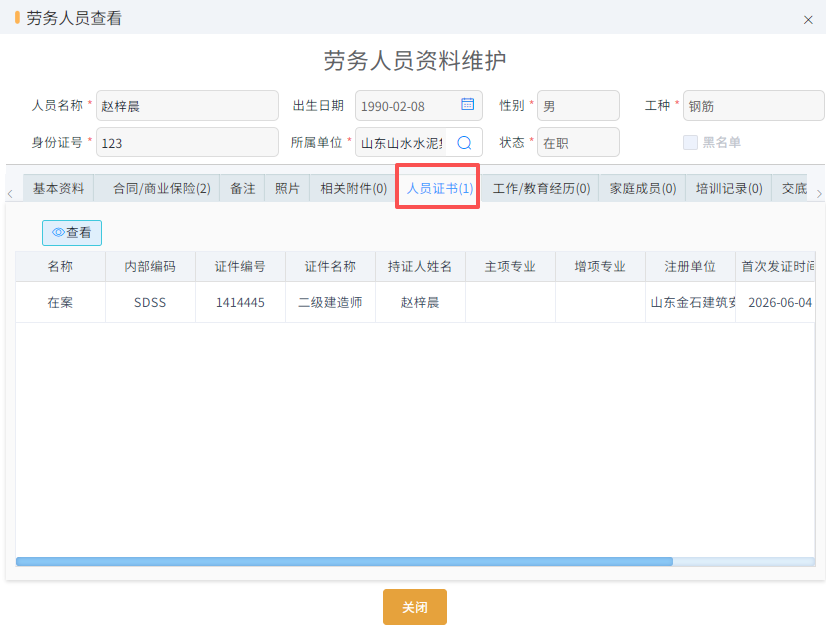Open the 工种 field showing 钢筋
Screen dimensions: 826x634
click(x=753, y=106)
